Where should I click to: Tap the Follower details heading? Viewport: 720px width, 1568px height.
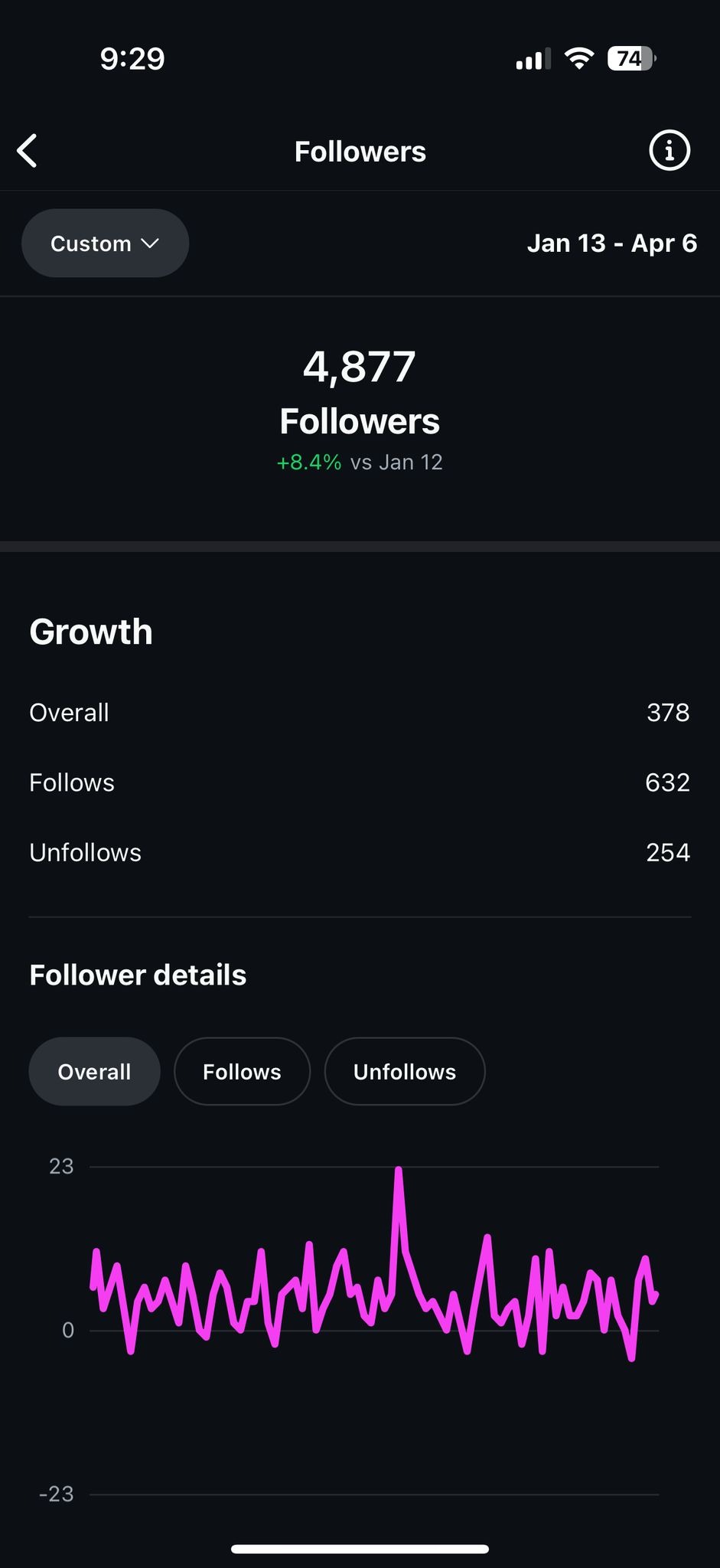tap(138, 975)
